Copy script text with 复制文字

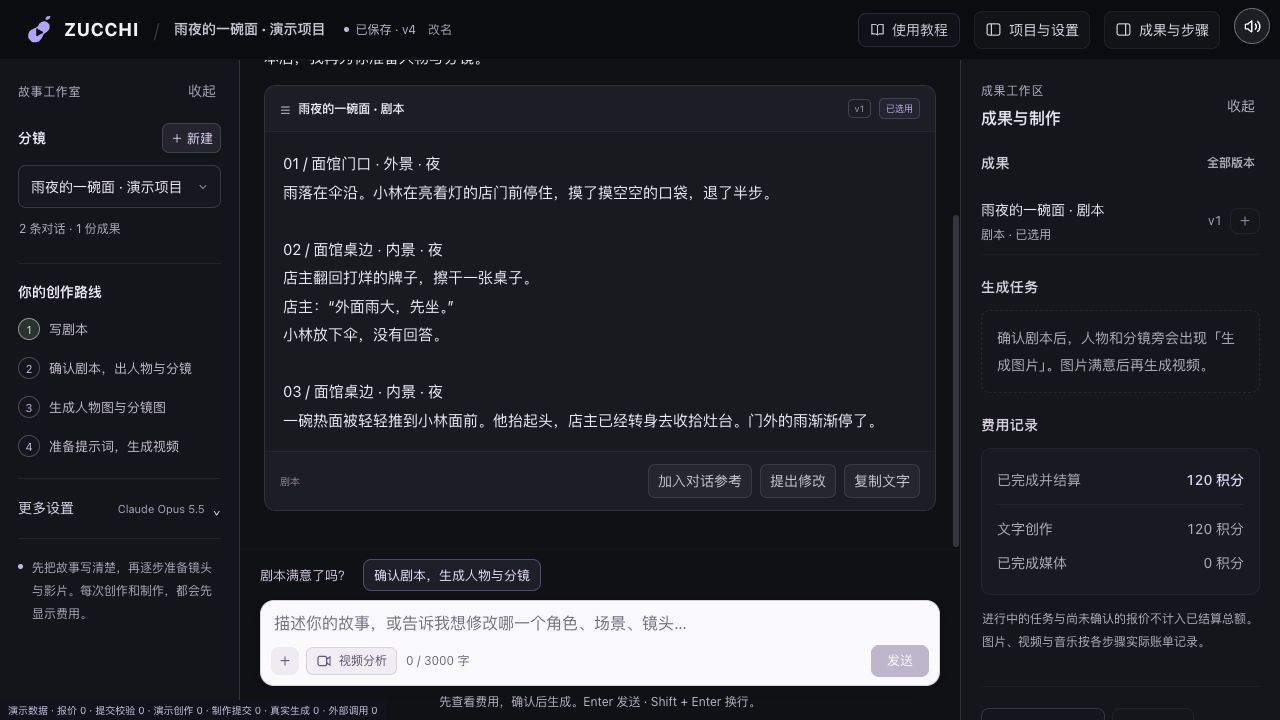[882, 481]
